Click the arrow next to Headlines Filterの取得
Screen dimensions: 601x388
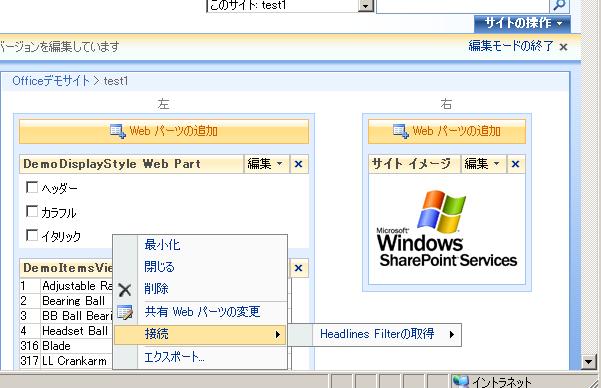[x=452, y=334]
